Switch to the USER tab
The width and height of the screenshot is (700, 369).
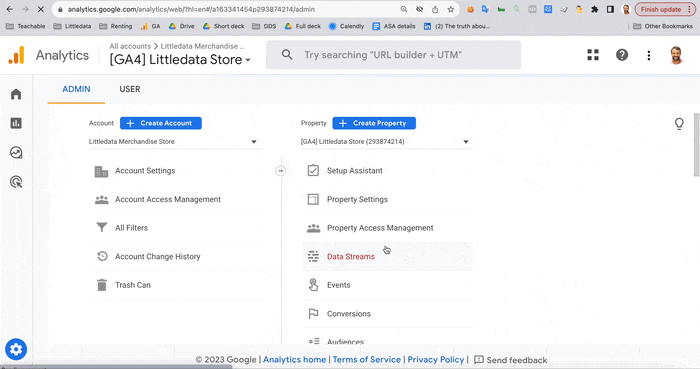130,89
